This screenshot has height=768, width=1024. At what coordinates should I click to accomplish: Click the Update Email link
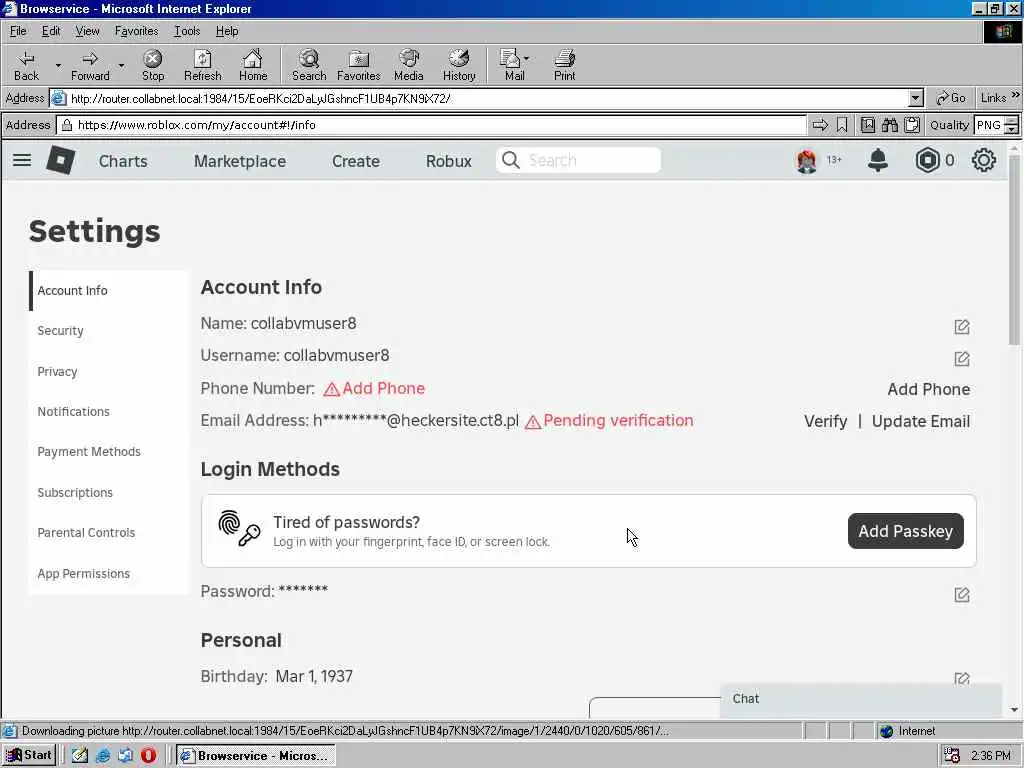[921, 421]
